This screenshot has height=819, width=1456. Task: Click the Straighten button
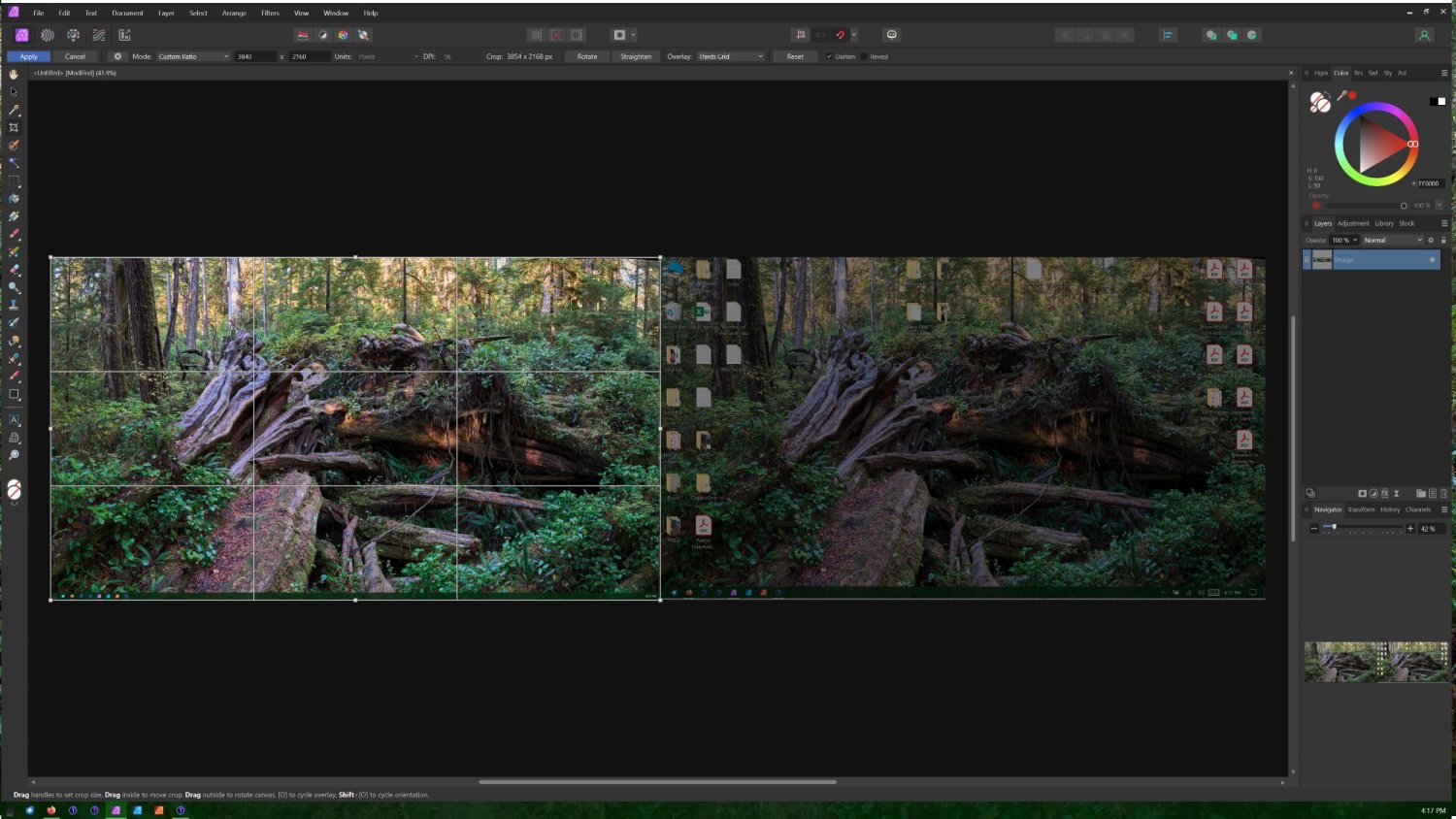click(635, 56)
